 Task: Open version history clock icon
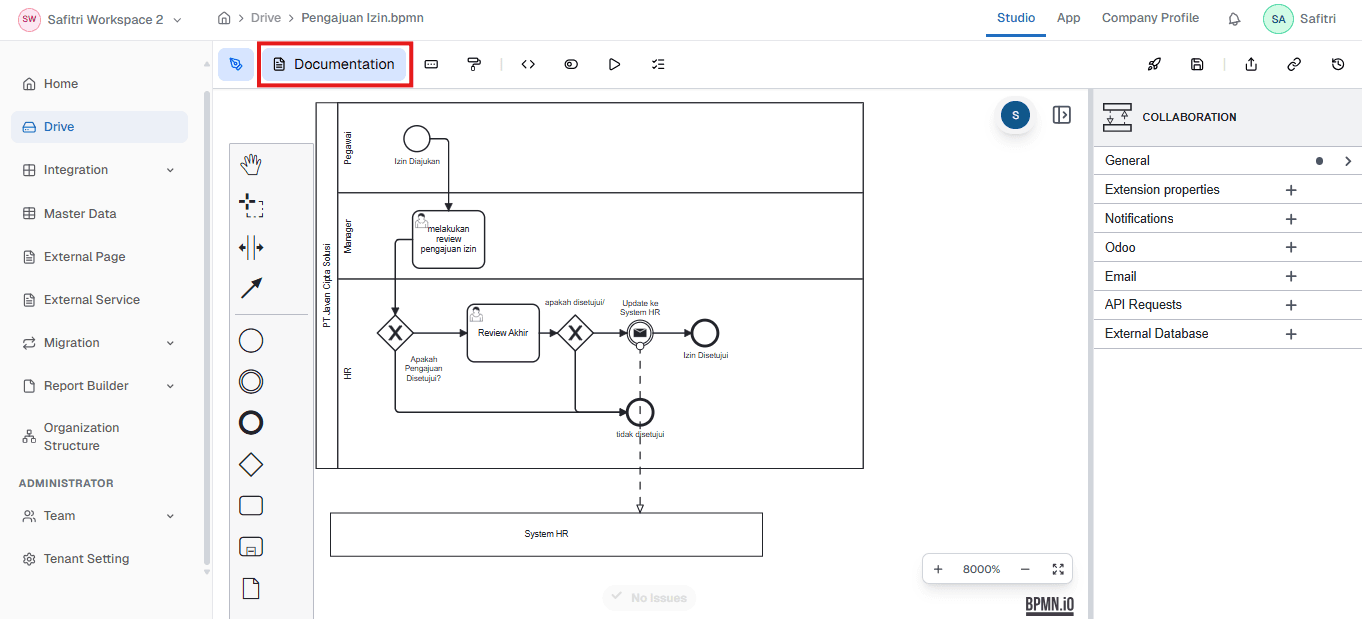pyautogui.click(x=1338, y=64)
